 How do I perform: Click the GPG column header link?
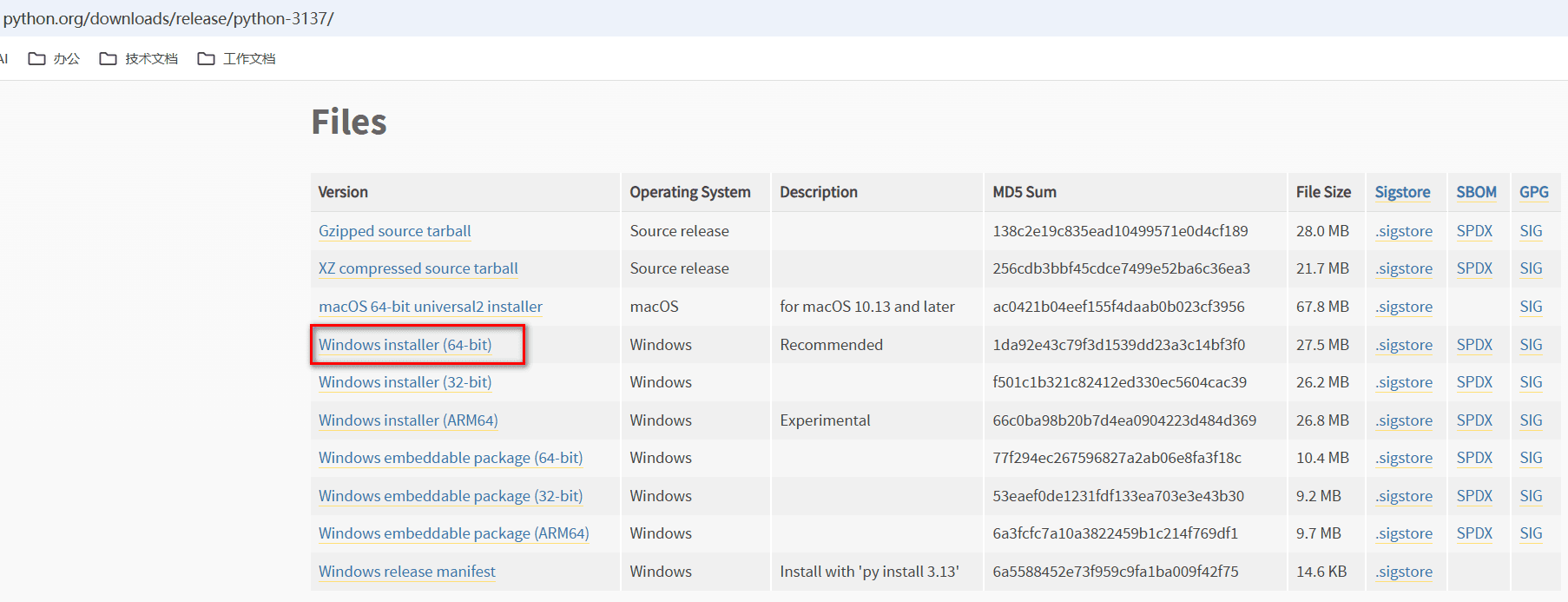pyautogui.click(x=1533, y=192)
